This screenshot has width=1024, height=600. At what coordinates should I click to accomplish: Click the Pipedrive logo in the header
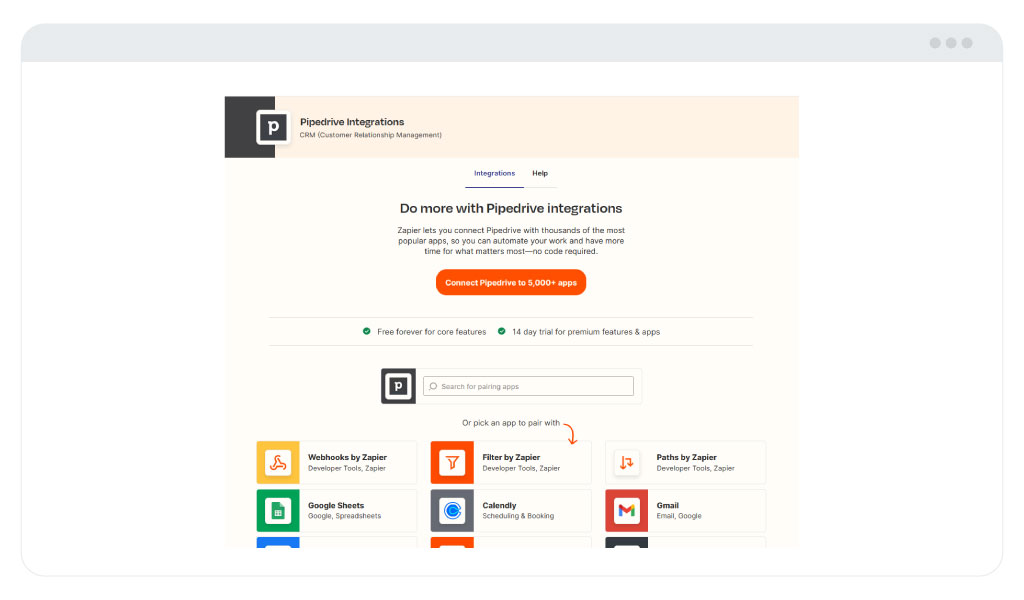pos(273,127)
